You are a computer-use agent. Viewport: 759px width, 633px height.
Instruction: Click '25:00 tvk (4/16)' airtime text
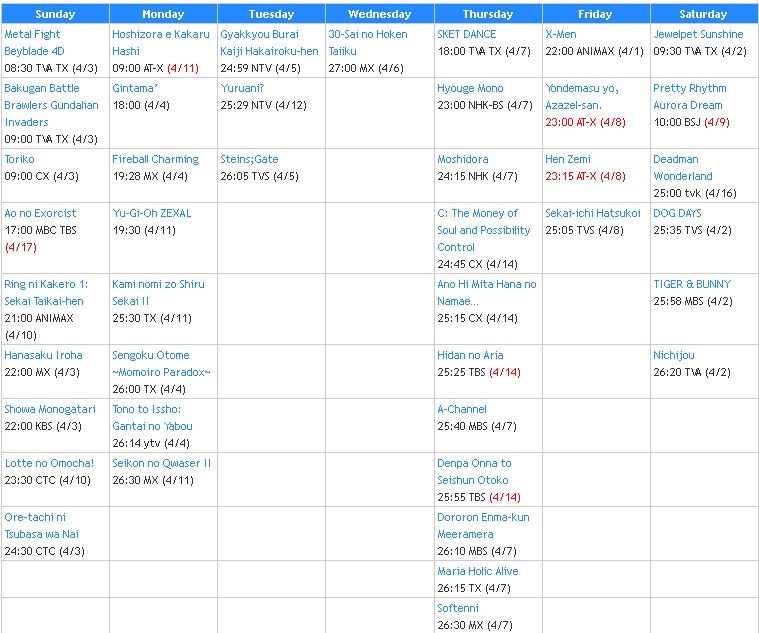click(x=695, y=194)
